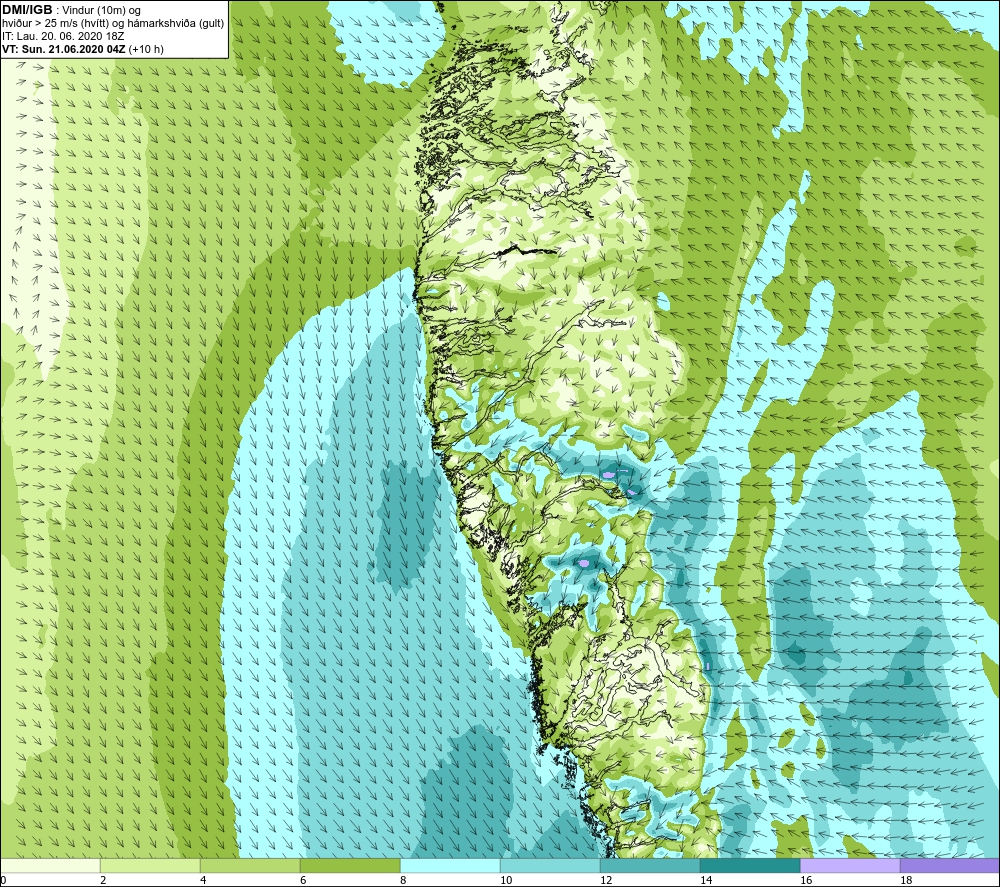Click the '4' scale label
Screen dimensions: 1000x887
click(x=203, y=880)
